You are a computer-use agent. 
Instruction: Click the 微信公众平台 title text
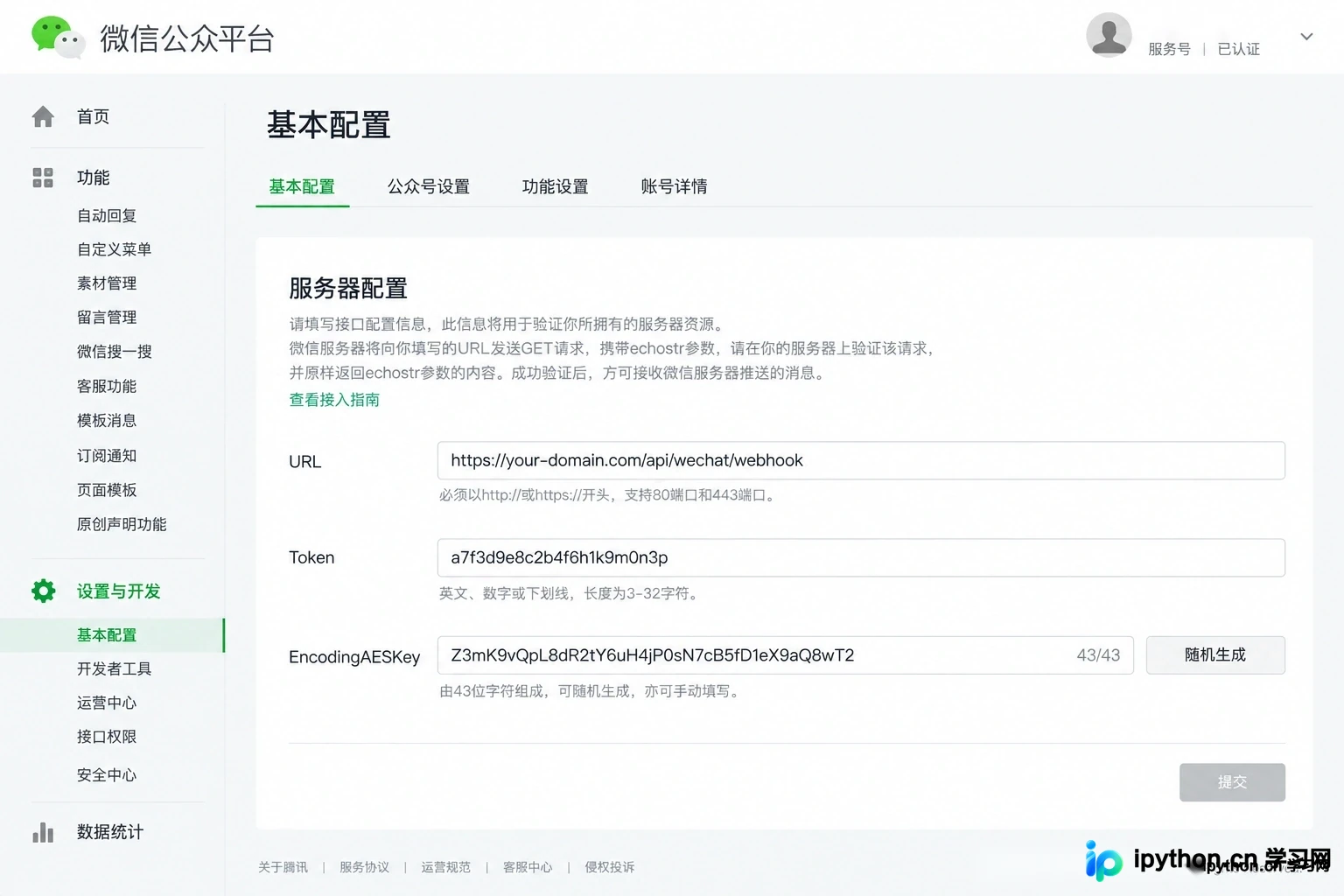187,38
